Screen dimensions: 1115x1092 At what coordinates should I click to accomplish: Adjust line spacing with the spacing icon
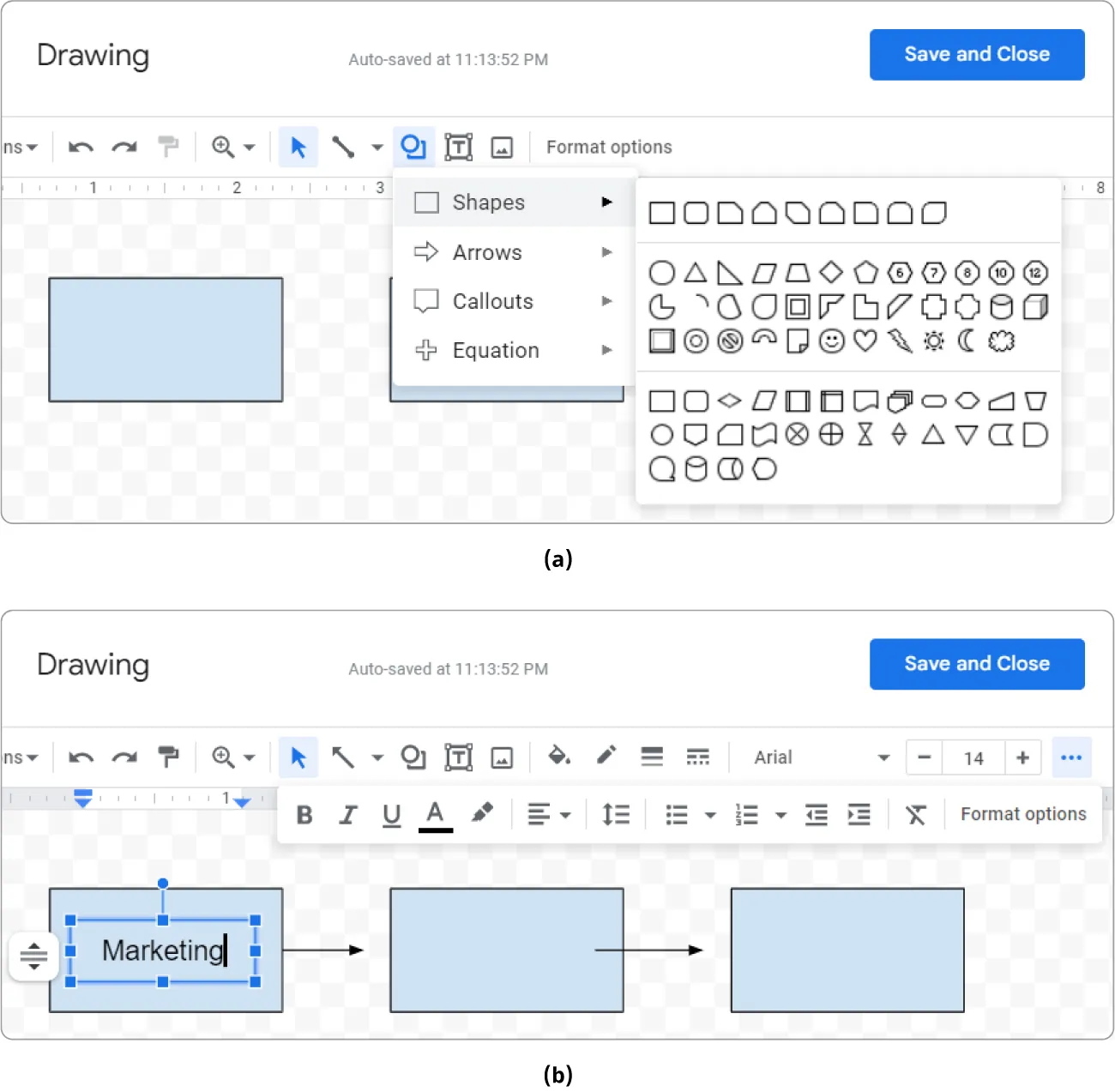click(x=615, y=814)
